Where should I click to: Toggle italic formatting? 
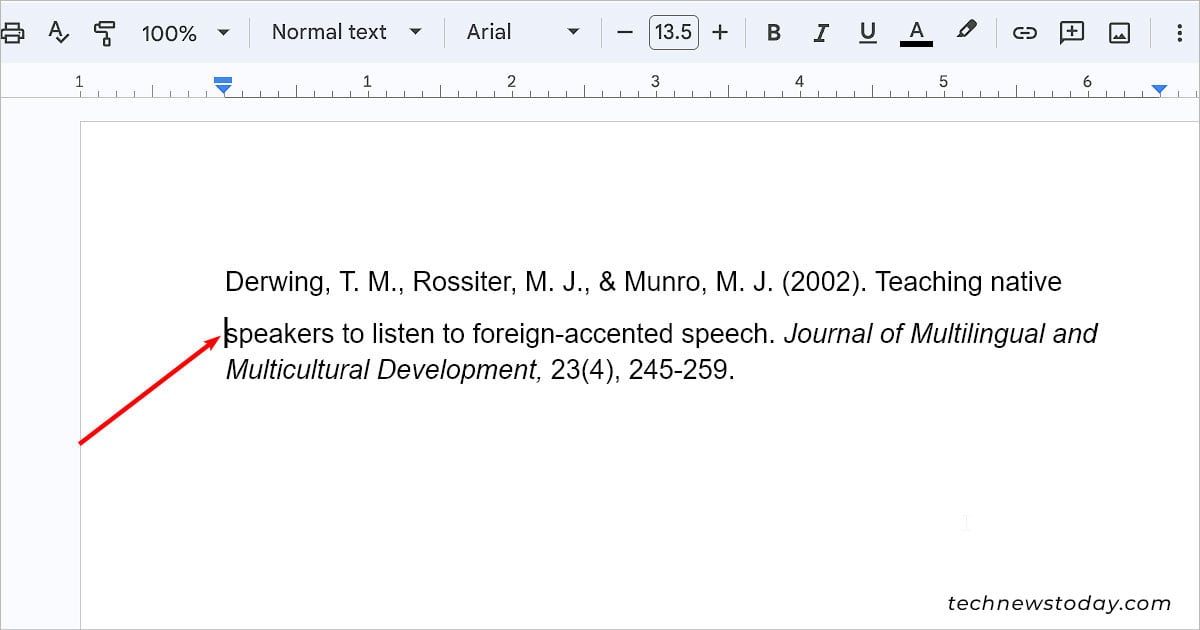click(x=821, y=32)
